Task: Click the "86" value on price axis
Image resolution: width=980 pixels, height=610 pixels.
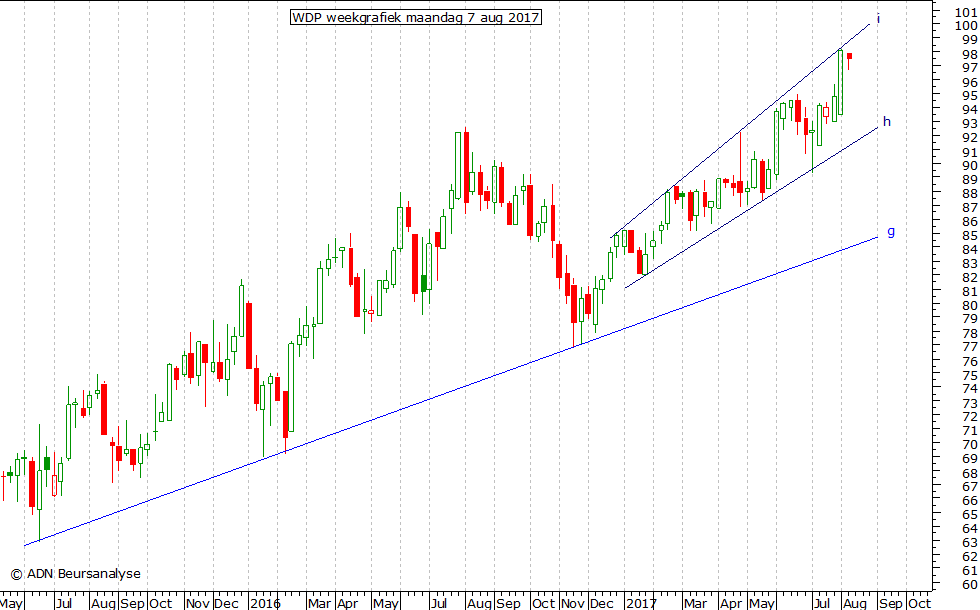Action: (x=970, y=221)
